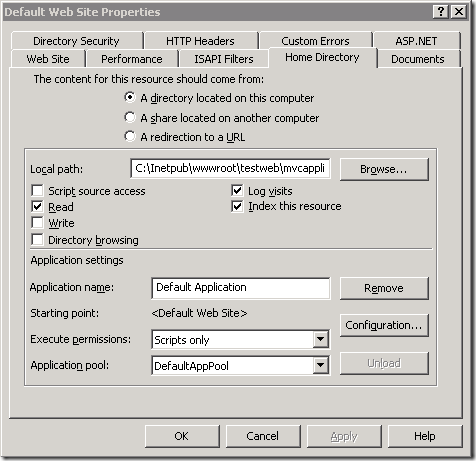The height and width of the screenshot is (461, 476).
Task: Open the ASP.NET tab
Action: pos(416,41)
